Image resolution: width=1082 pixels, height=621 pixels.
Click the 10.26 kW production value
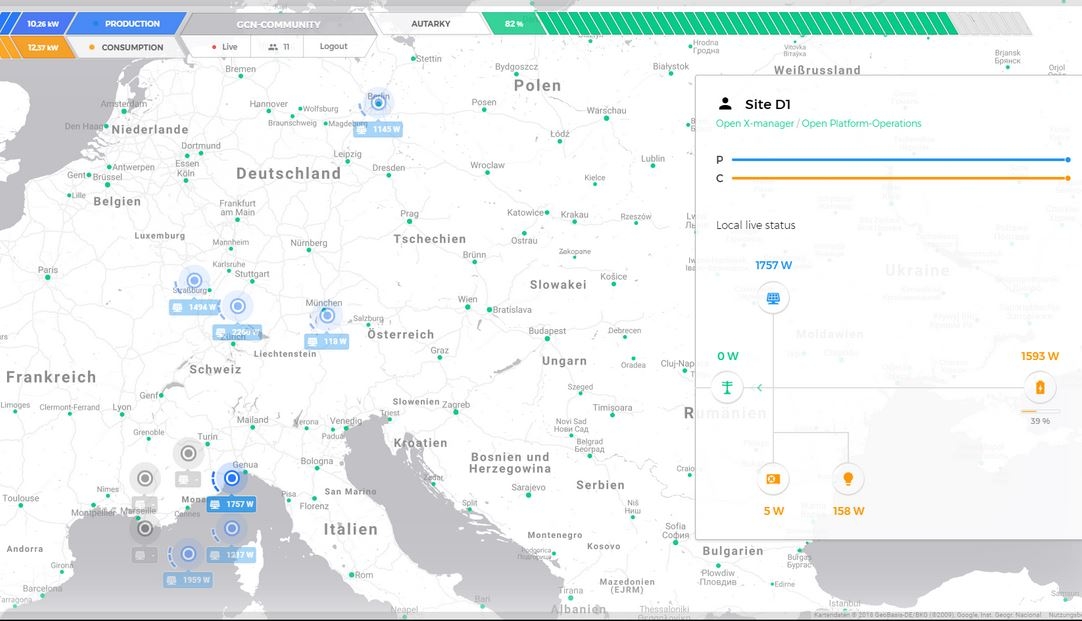(43, 23)
